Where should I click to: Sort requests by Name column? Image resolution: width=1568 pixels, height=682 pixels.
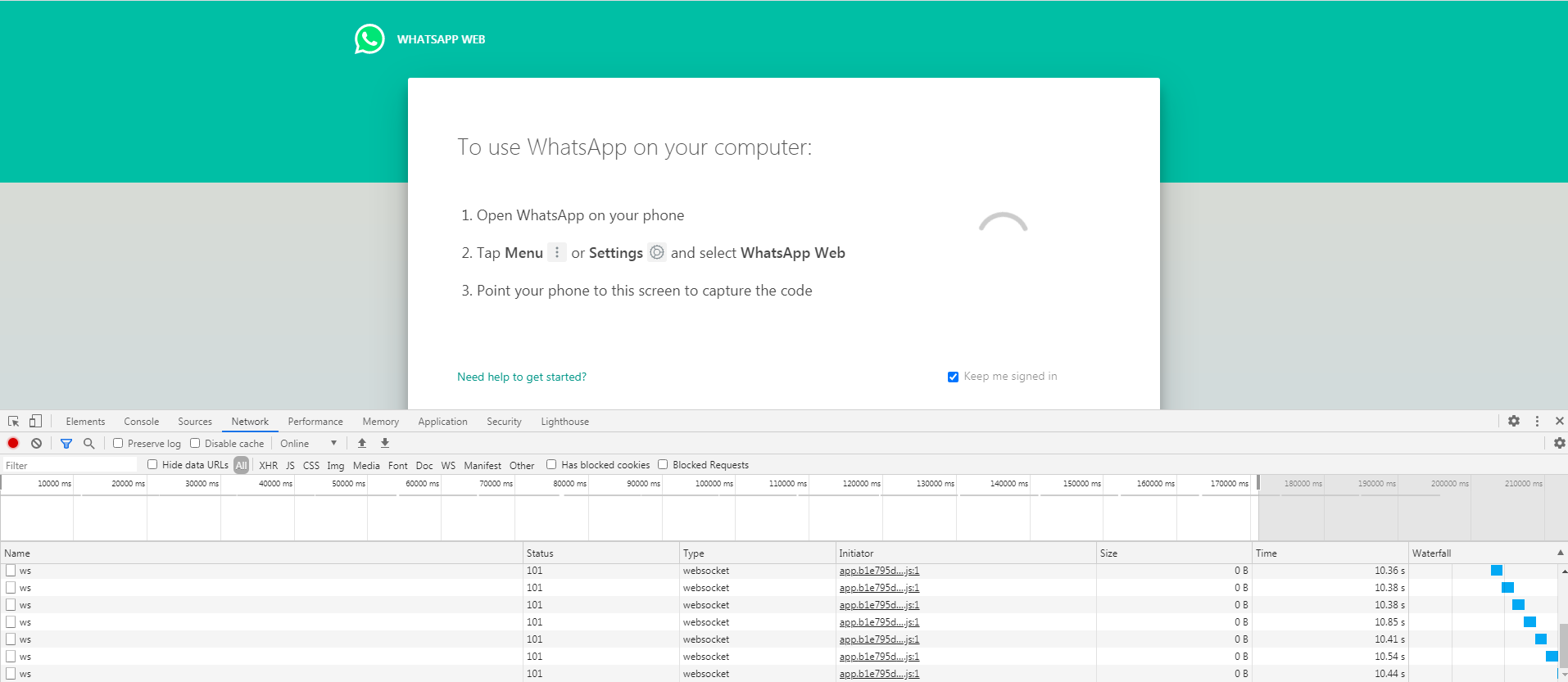261,553
